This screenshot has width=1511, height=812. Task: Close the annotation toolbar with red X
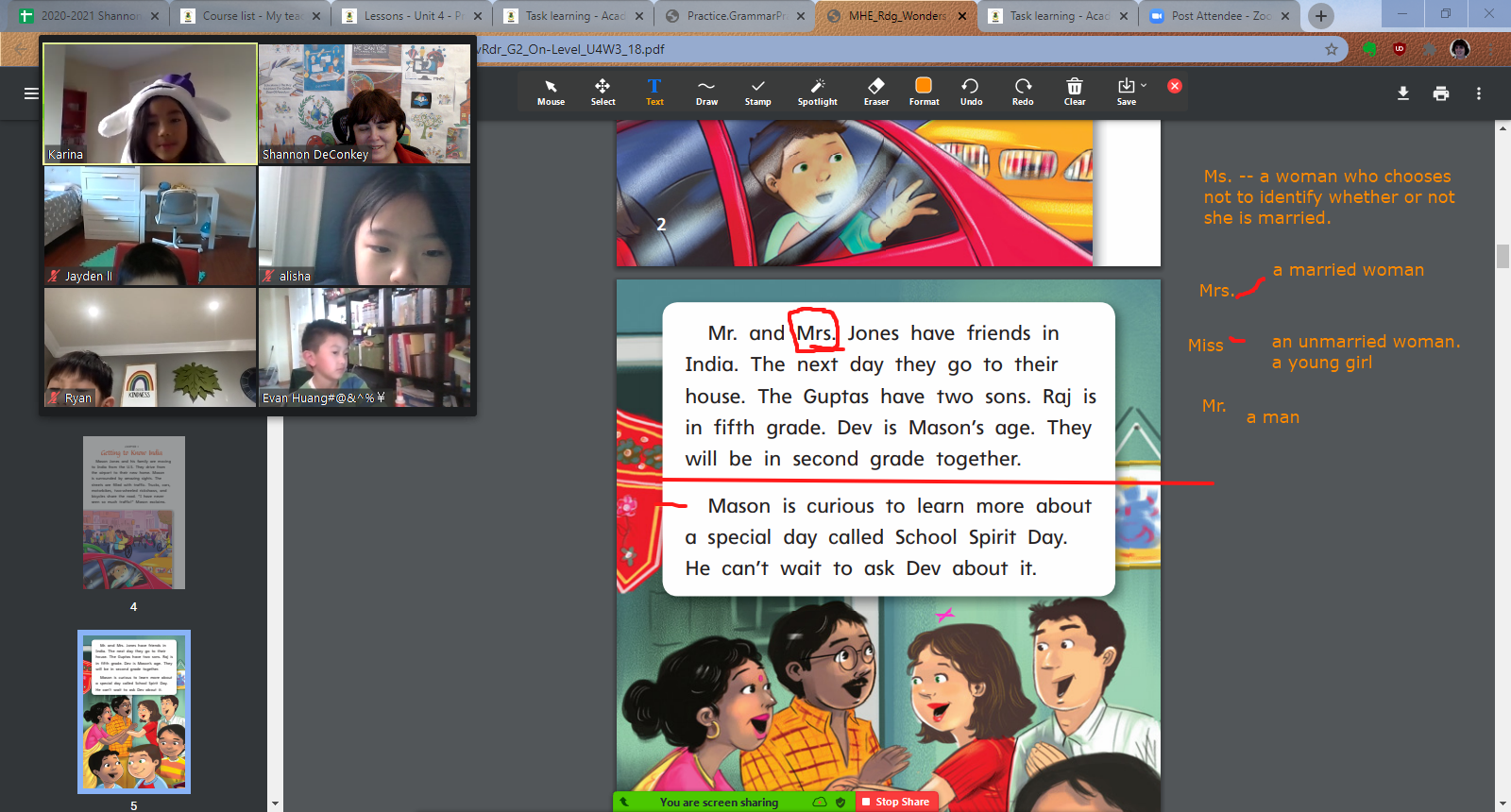click(x=1175, y=86)
